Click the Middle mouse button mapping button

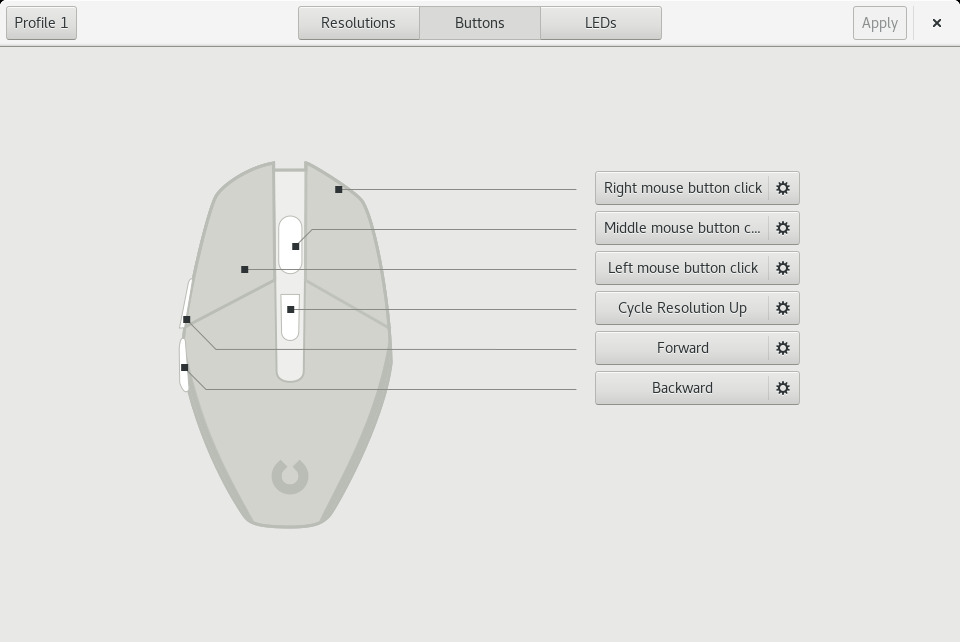pos(682,228)
